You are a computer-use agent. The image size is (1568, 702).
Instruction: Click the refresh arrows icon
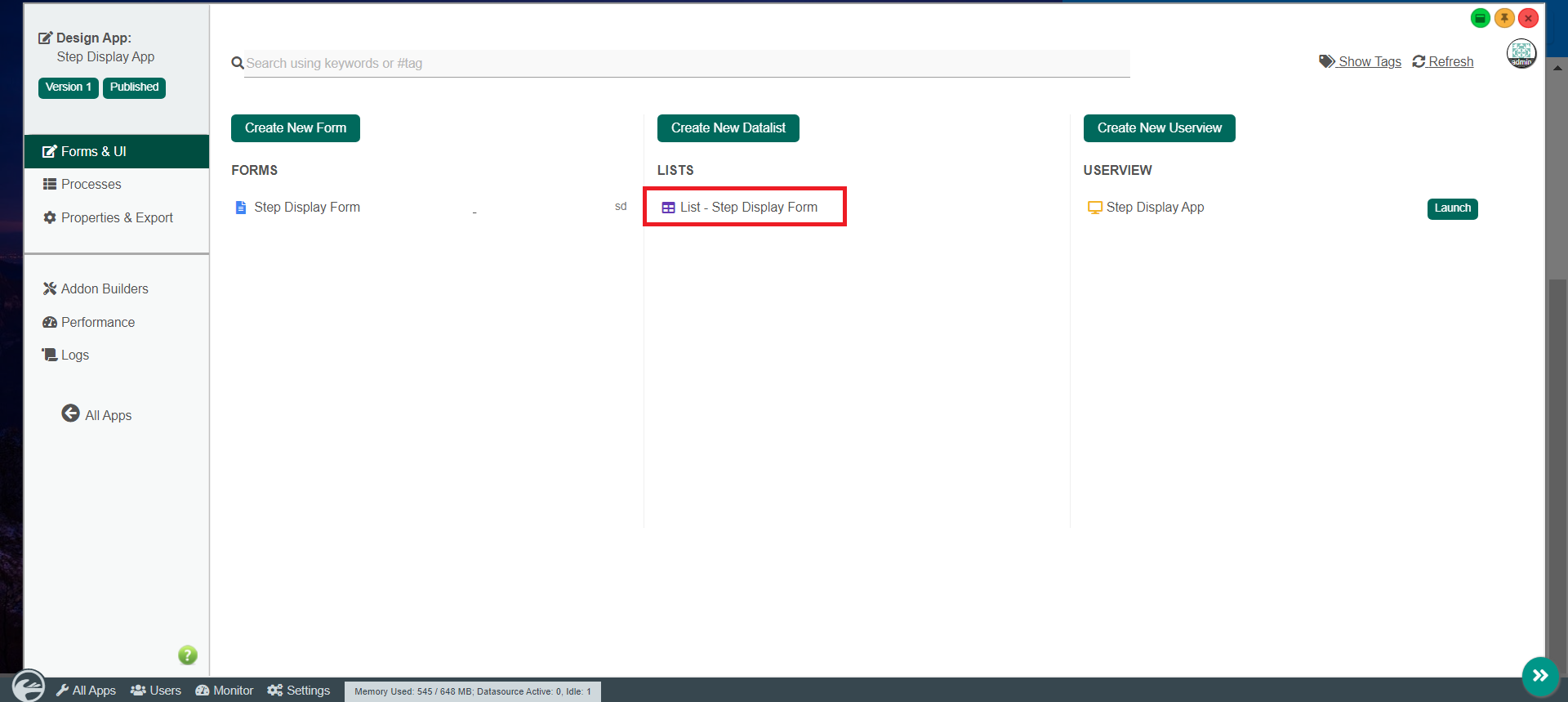click(1419, 61)
